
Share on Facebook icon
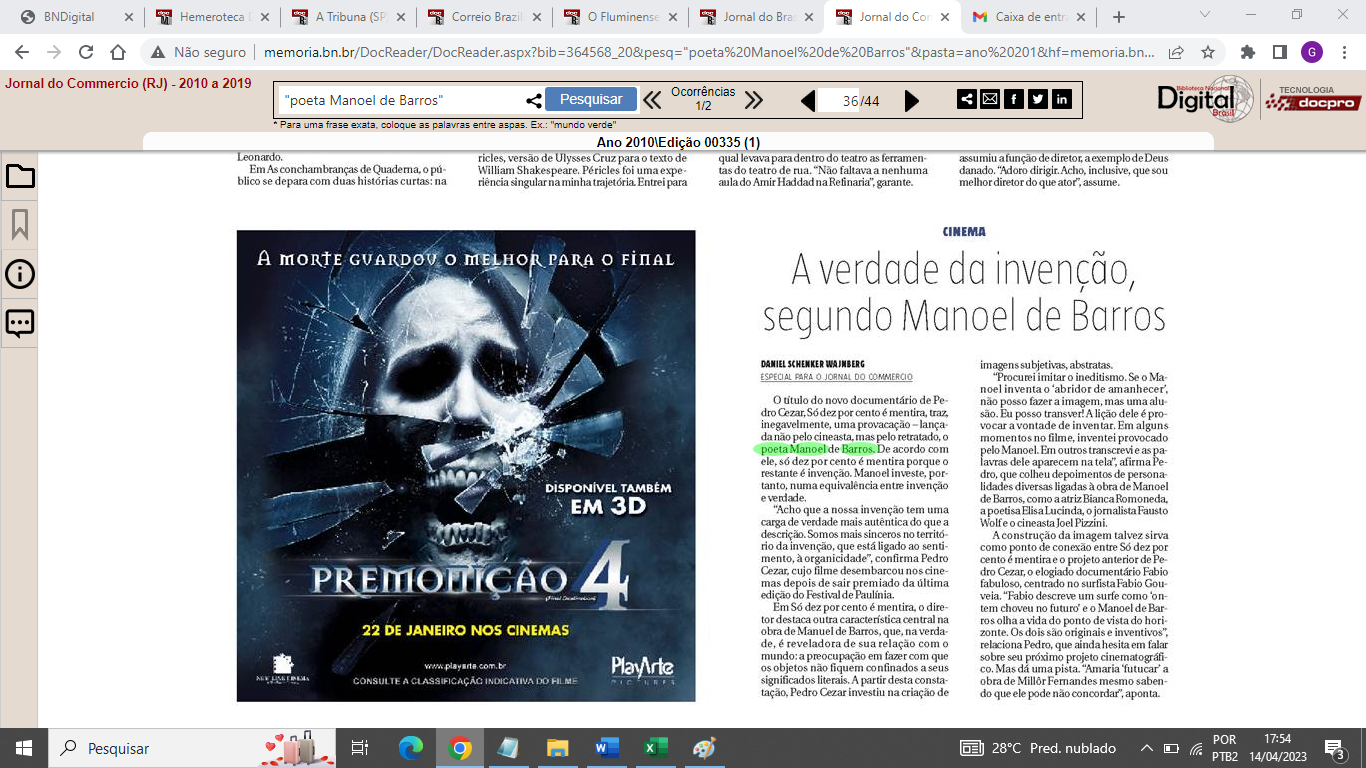[x=1014, y=99]
